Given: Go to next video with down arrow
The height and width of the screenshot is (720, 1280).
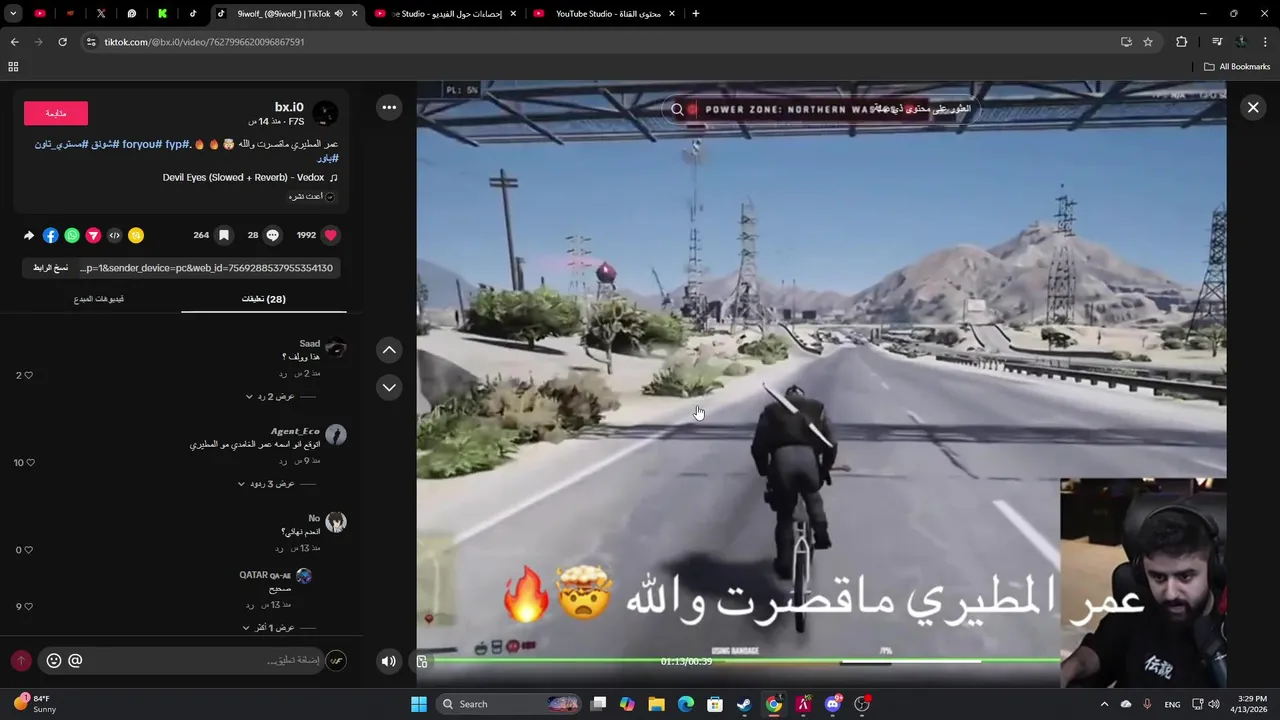Looking at the screenshot, I should (389, 387).
